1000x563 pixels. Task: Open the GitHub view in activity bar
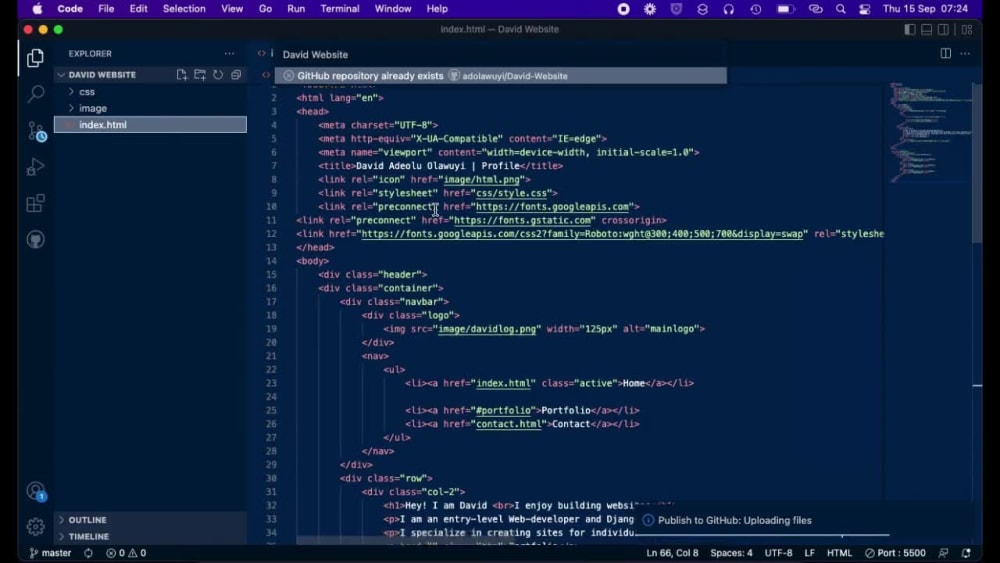(x=36, y=240)
